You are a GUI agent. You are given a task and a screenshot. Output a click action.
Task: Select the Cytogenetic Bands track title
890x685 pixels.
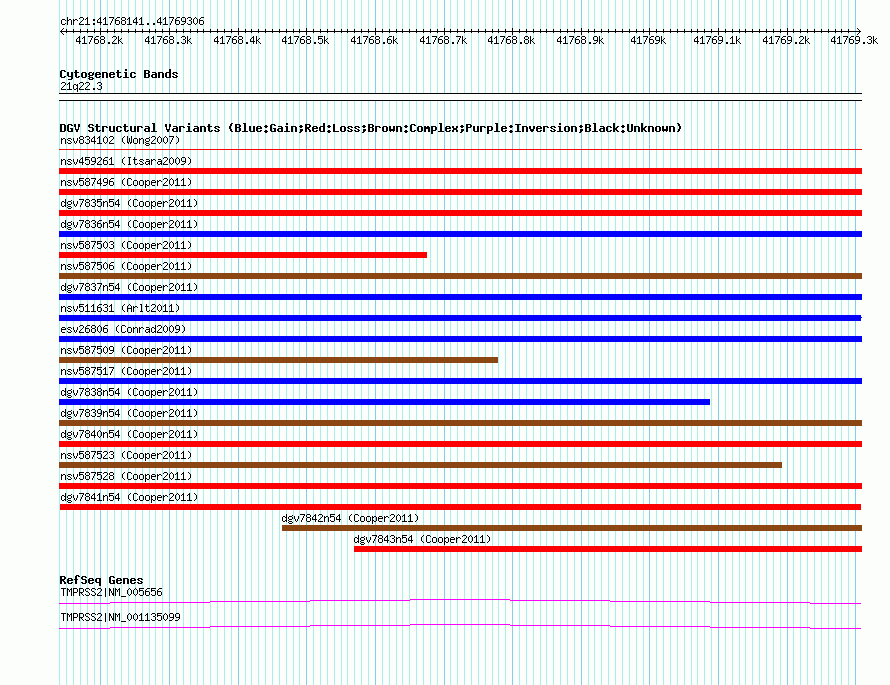pos(119,74)
